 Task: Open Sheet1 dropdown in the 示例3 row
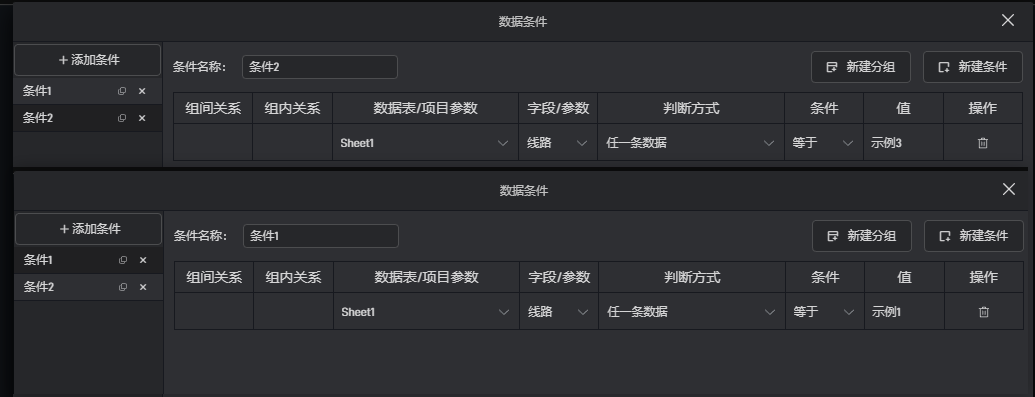click(425, 143)
